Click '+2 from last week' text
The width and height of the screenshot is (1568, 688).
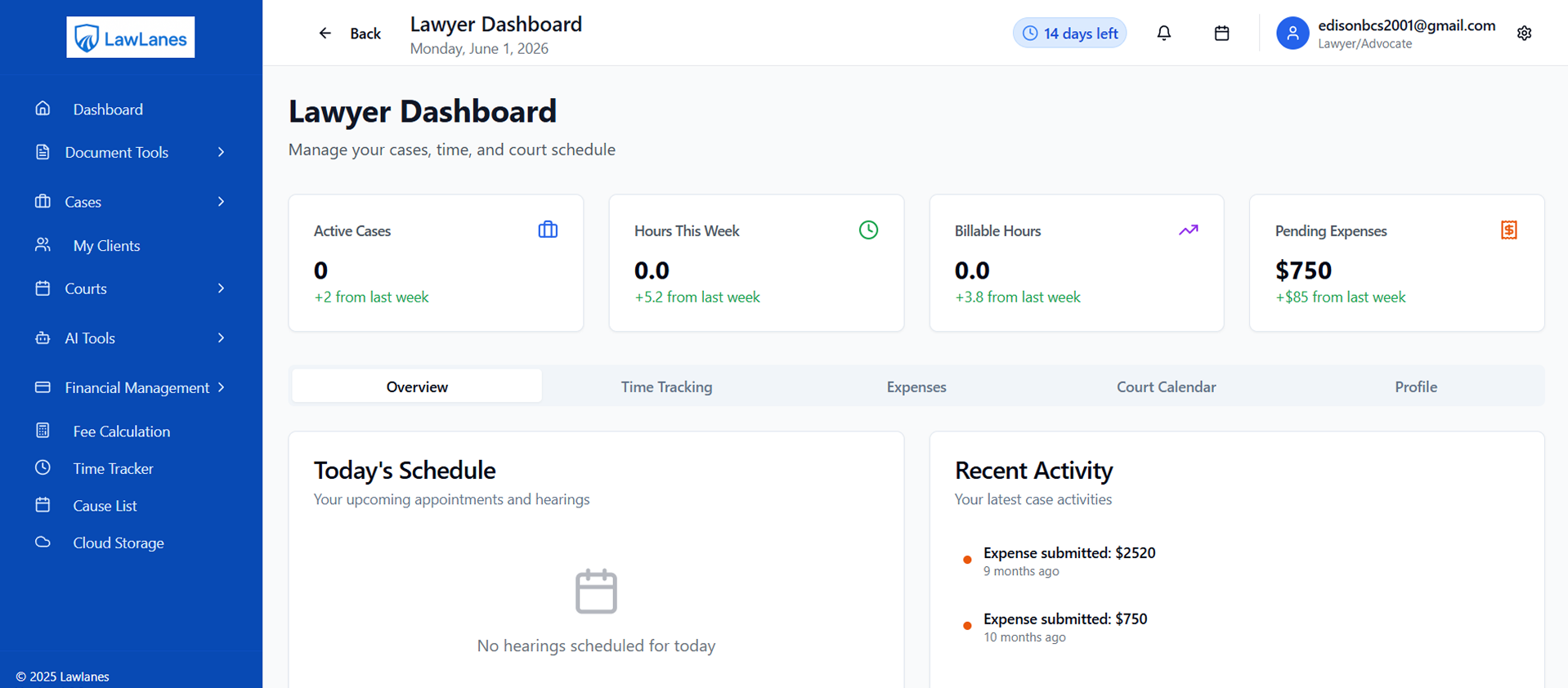pyautogui.click(x=371, y=297)
